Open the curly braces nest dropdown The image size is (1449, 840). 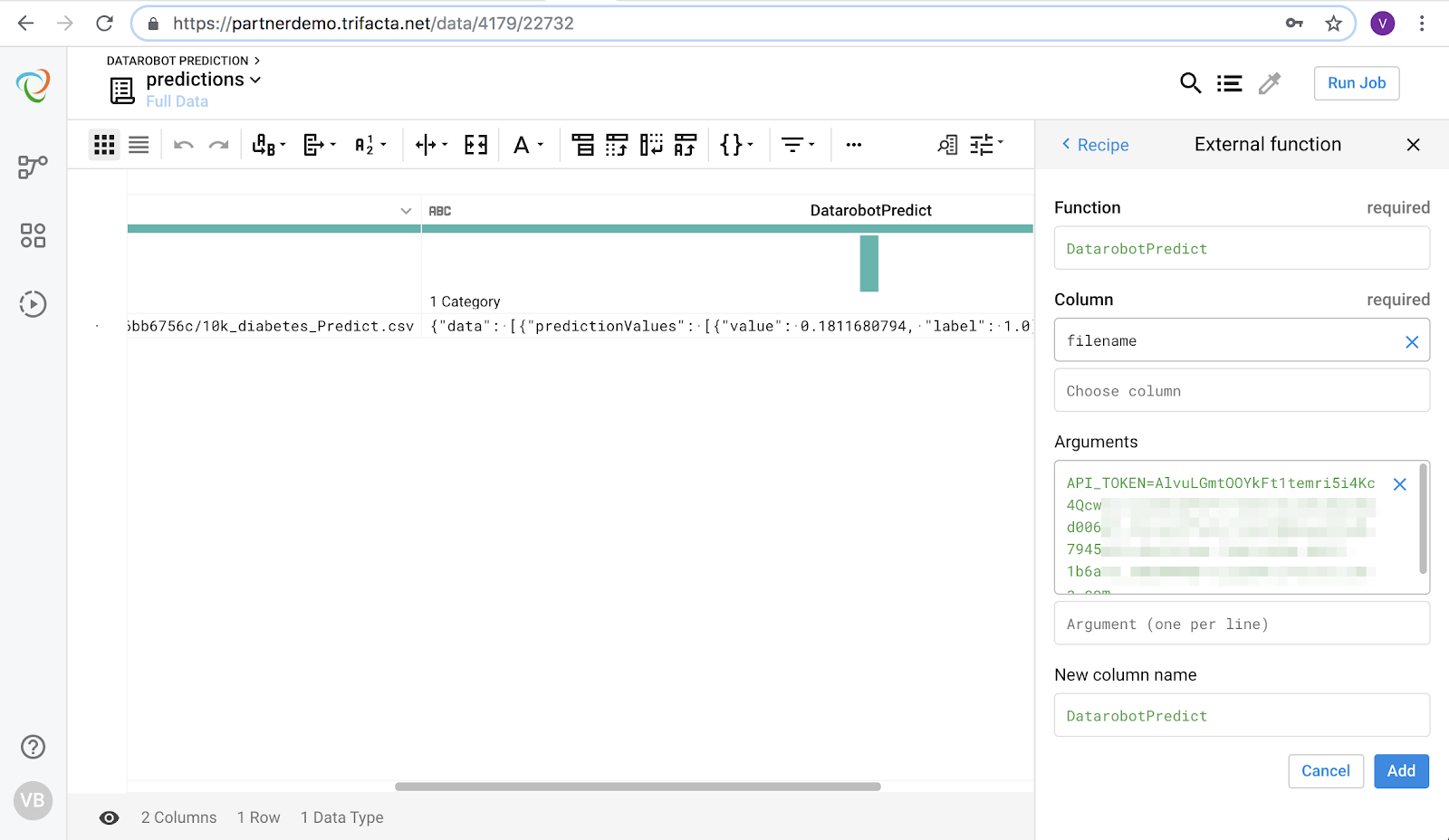tap(736, 145)
